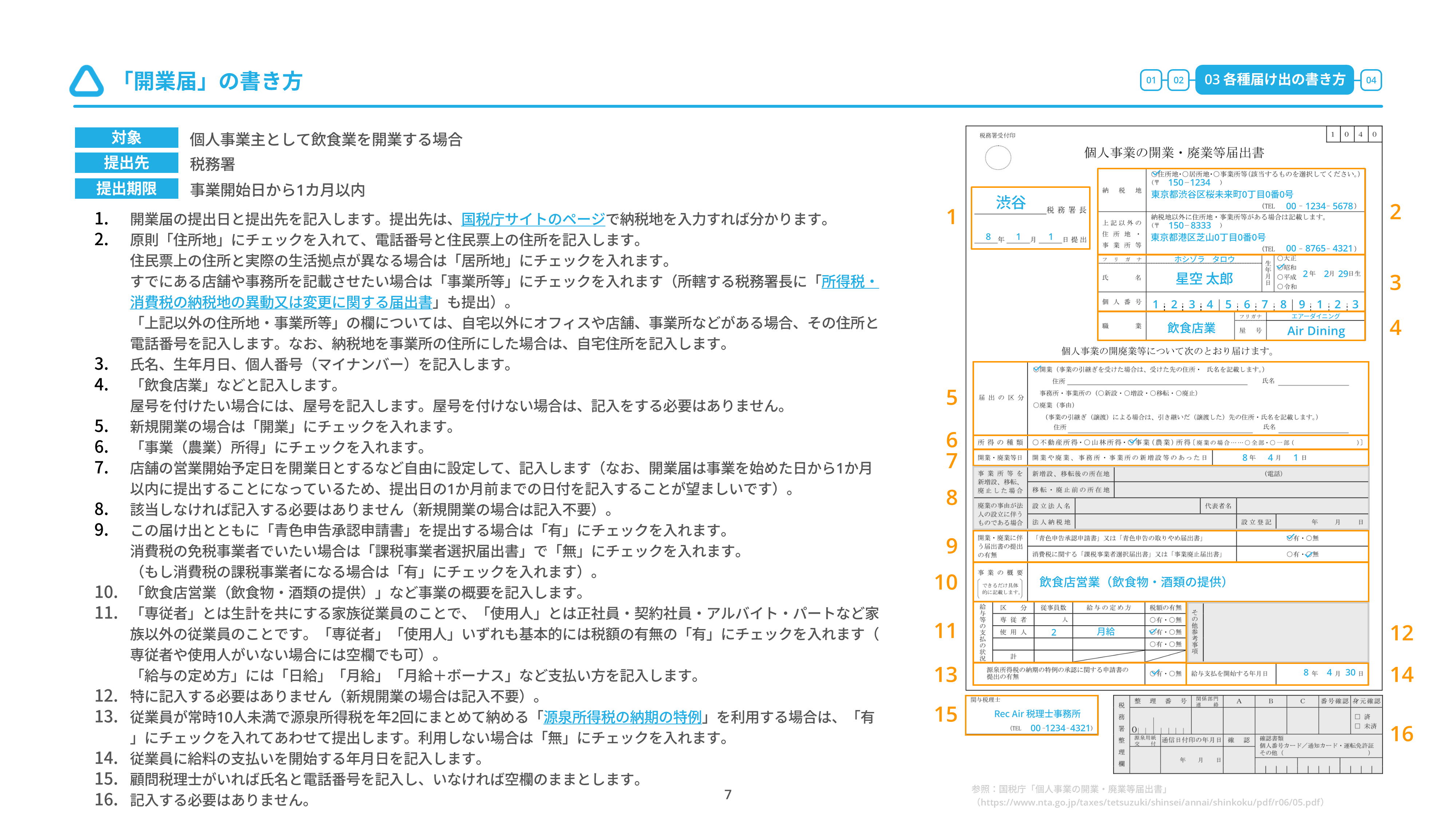Click the blue triangle logo icon
The image size is (1456, 819).
tap(87, 81)
